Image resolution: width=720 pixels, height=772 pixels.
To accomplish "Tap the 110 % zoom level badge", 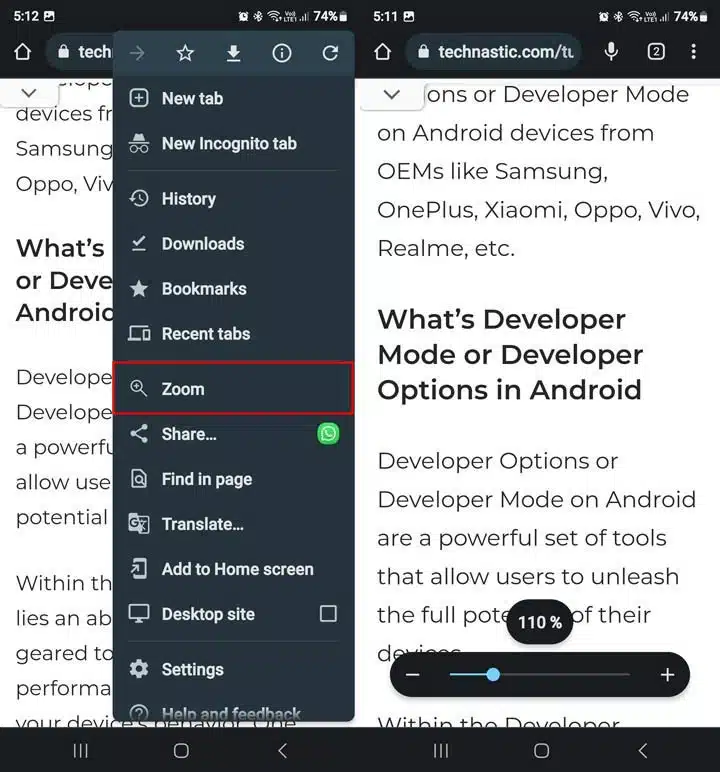I will click(540, 622).
